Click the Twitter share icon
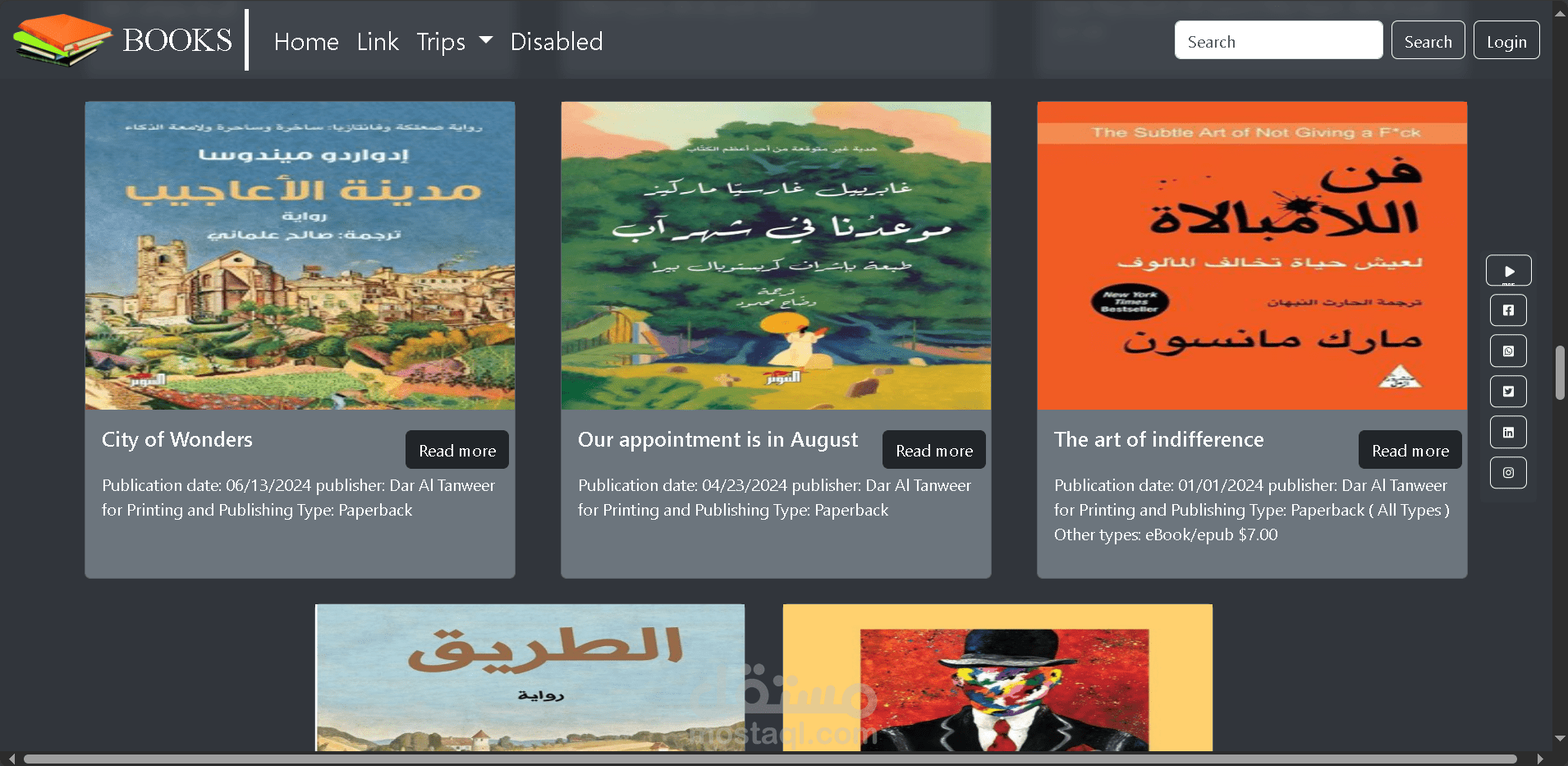Image resolution: width=1568 pixels, height=766 pixels. point(1508,392)
